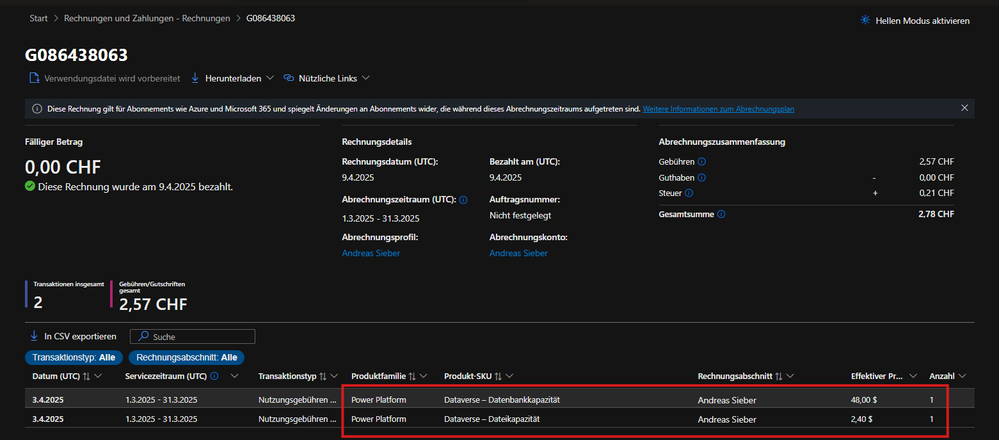
Task: Click In CSV exportieren button
Action: [x=73, y=336]
